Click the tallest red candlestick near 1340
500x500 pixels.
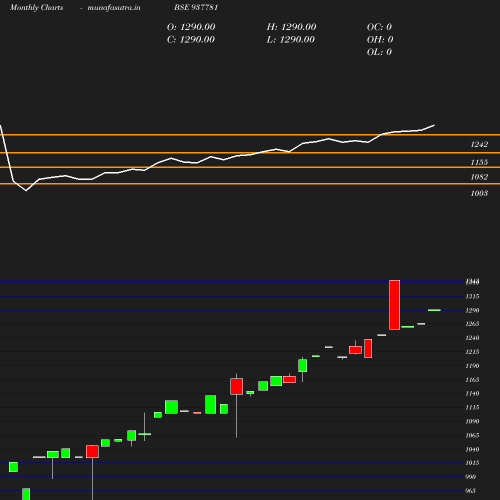click(395, 305)
